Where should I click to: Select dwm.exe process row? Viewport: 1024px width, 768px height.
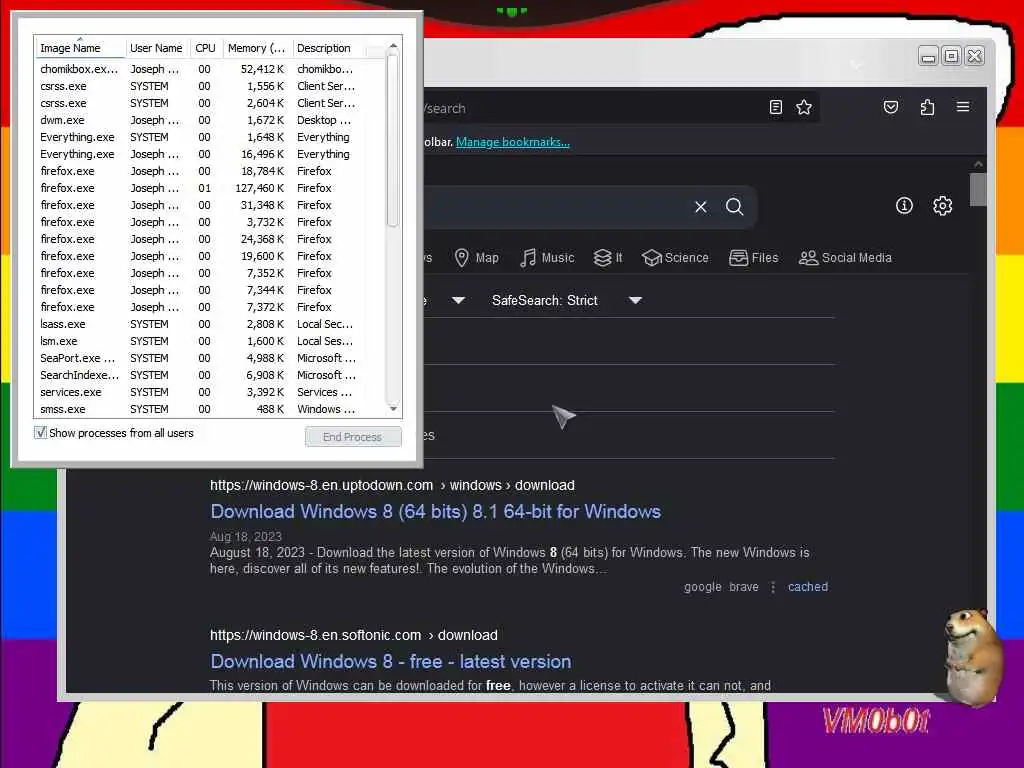click(x=209, y=120)
